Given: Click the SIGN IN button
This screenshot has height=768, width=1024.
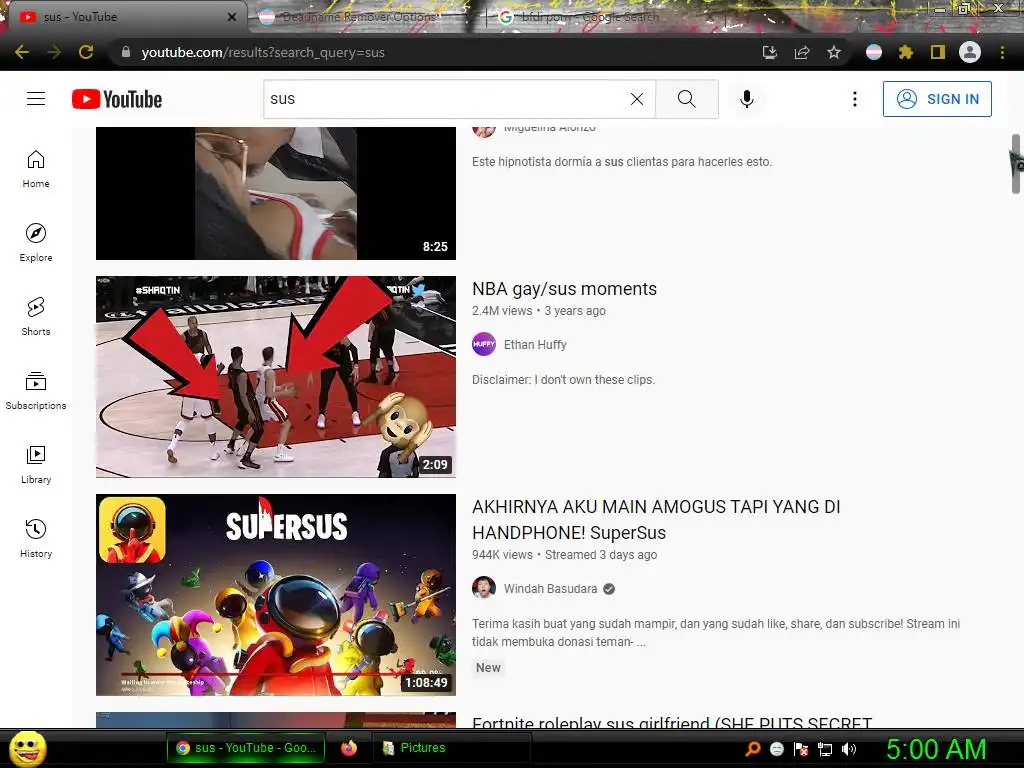Looking at the screenshot, I should point(937,99).
